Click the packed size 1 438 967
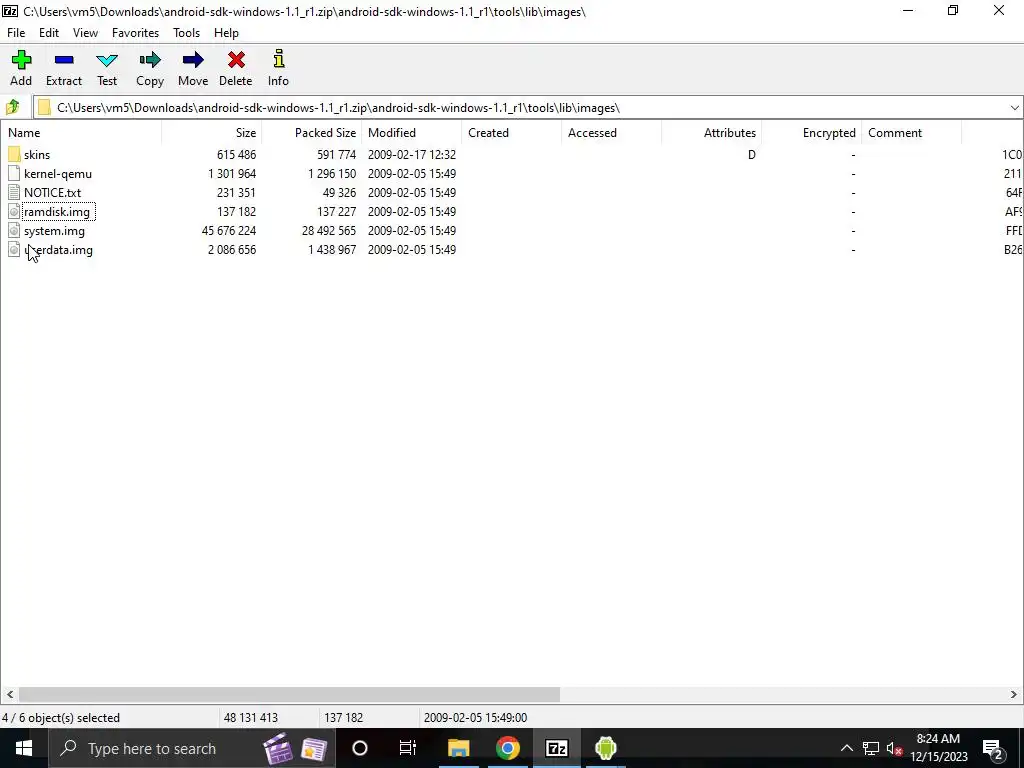Viewport: 1024px width, 768px height. tap(332, 249)
